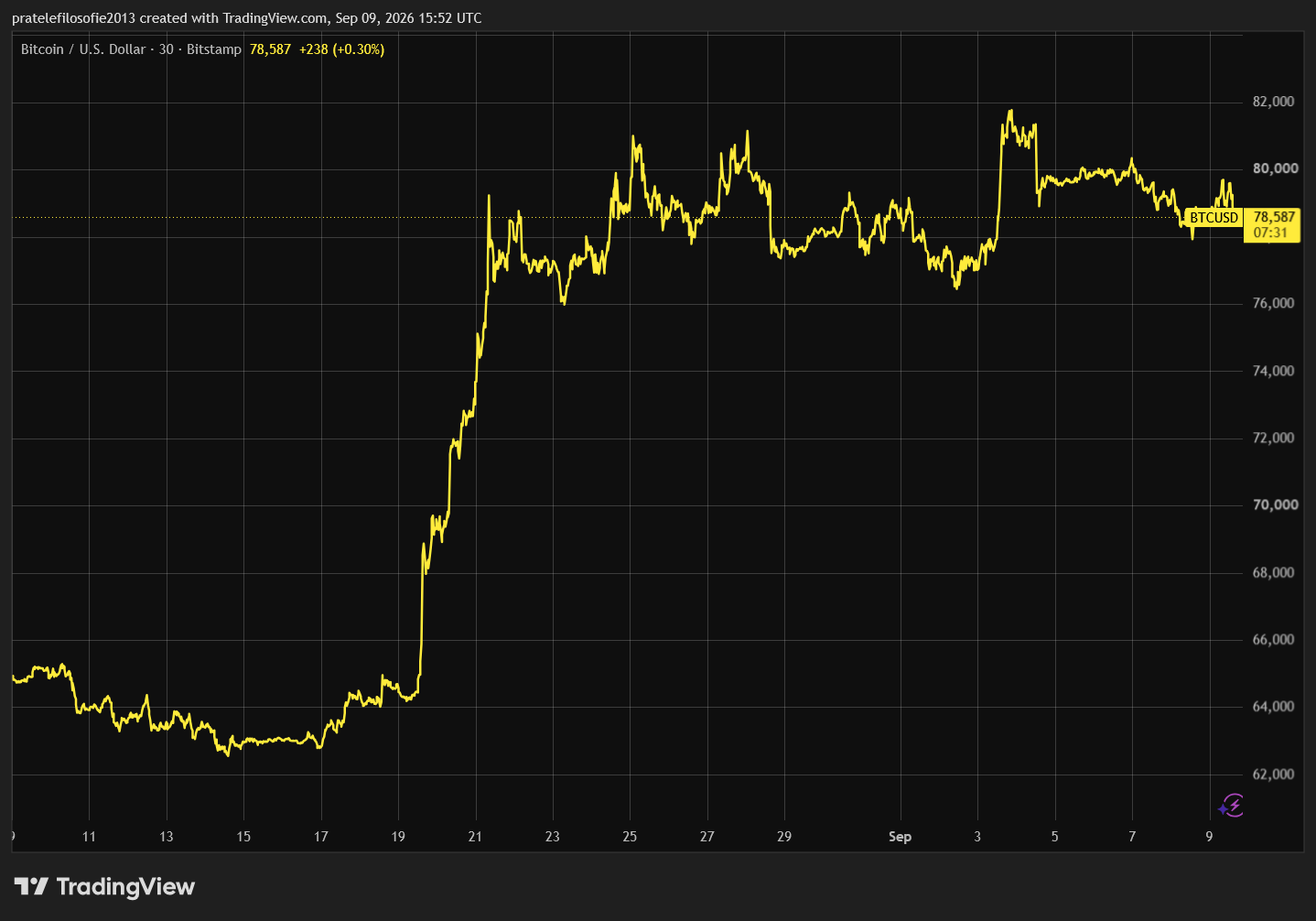Click the 72,000 price axis label
Viewport: 1316px width, 921px height.
coord(1274,438)
